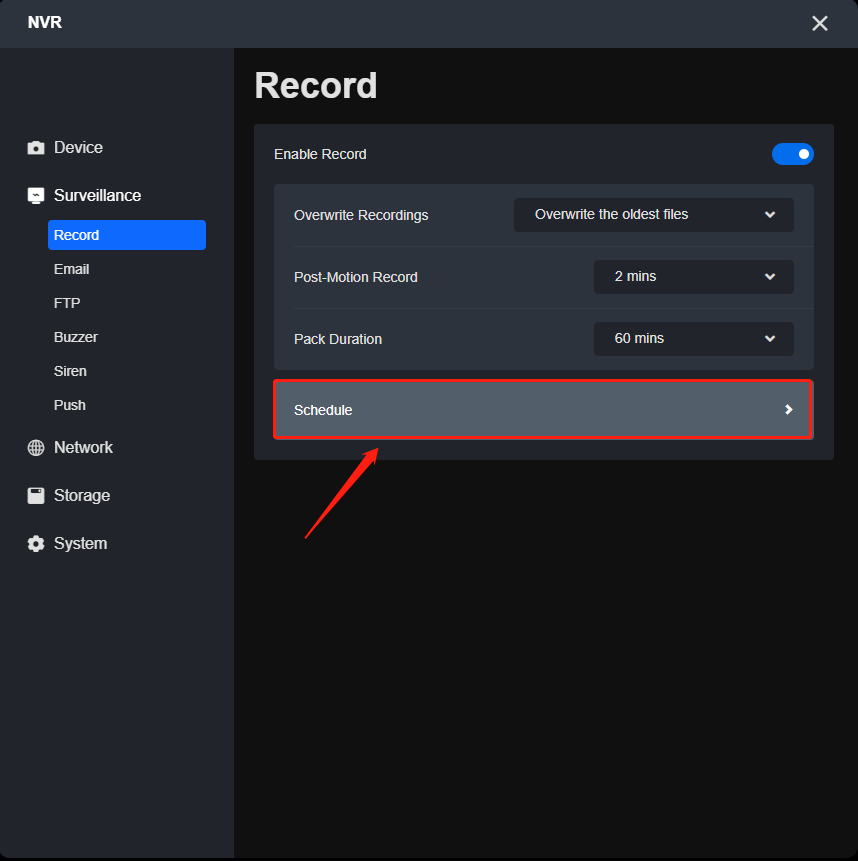This screenshot has height=861, width=858.
Task: Select the Buzzer settings entry
Action: click(x=75, y=337)
